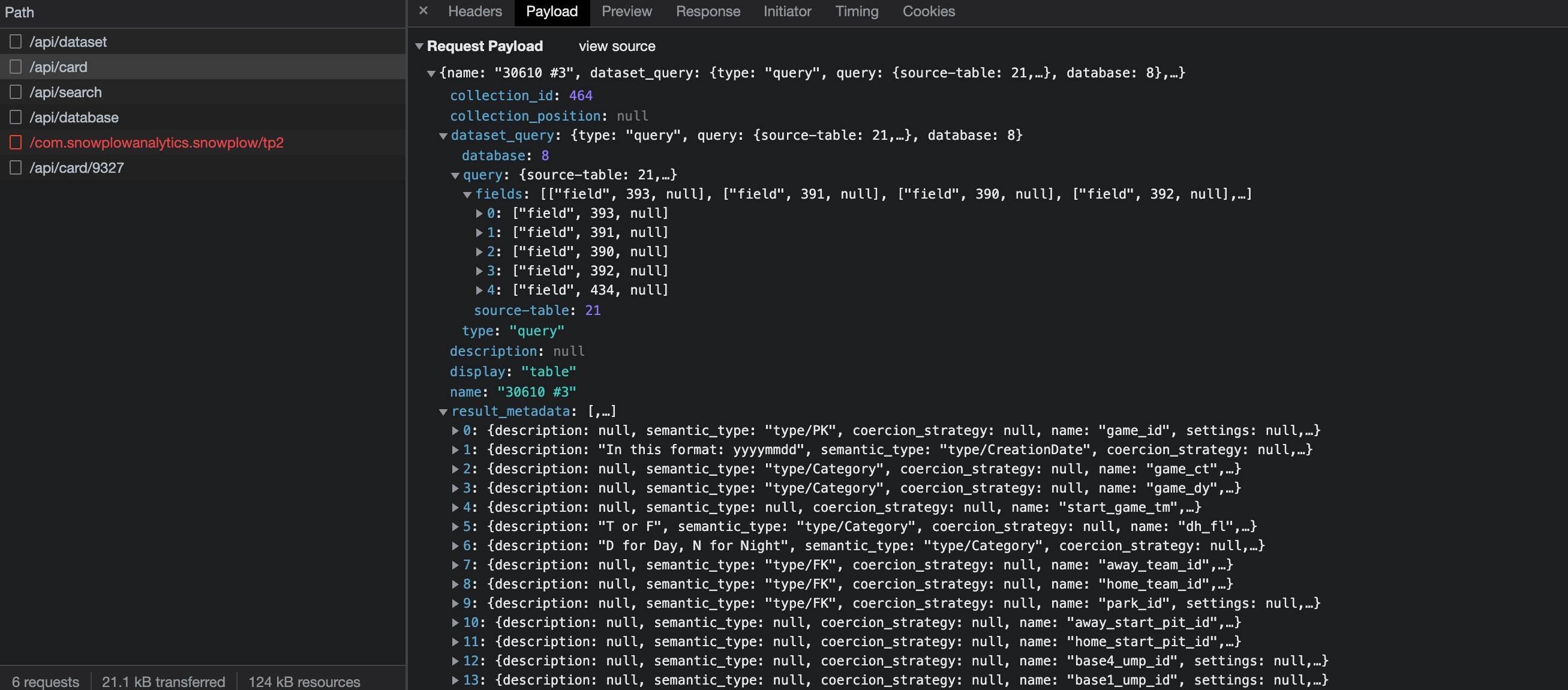Collapse the Request Payload tree
Image resolution: width=1568 pixels, height=690 pixels.
click(419, 46)
